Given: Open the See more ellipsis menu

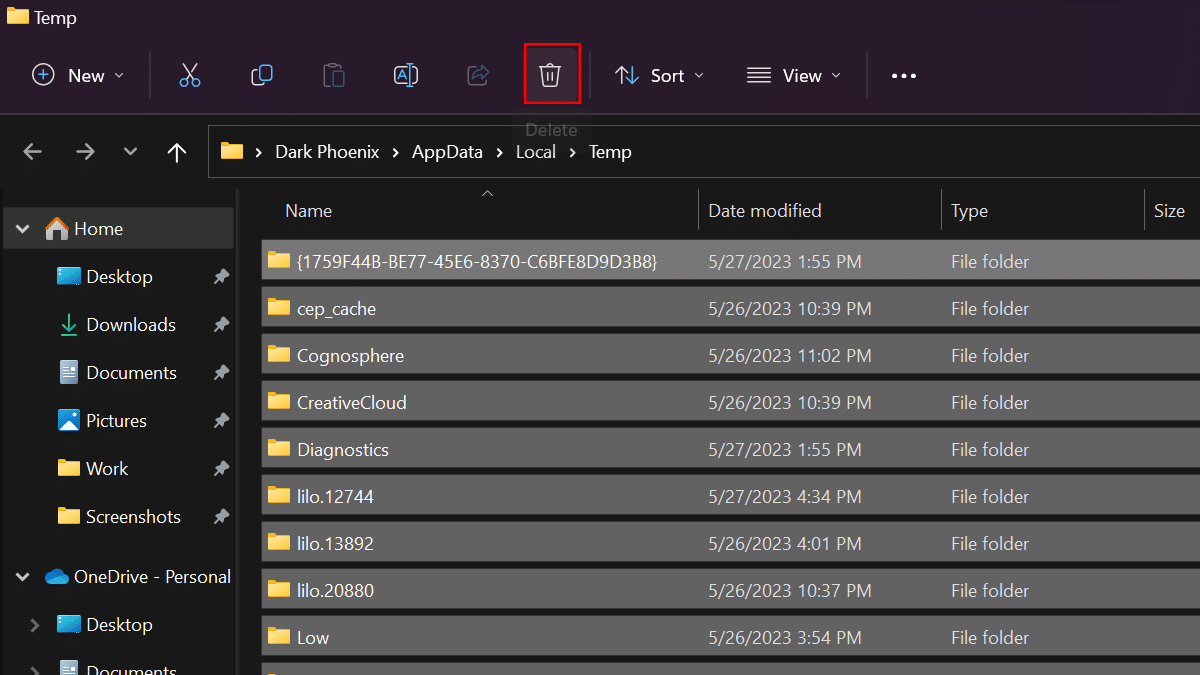Looking at the screenshot, I should (903, 75).
